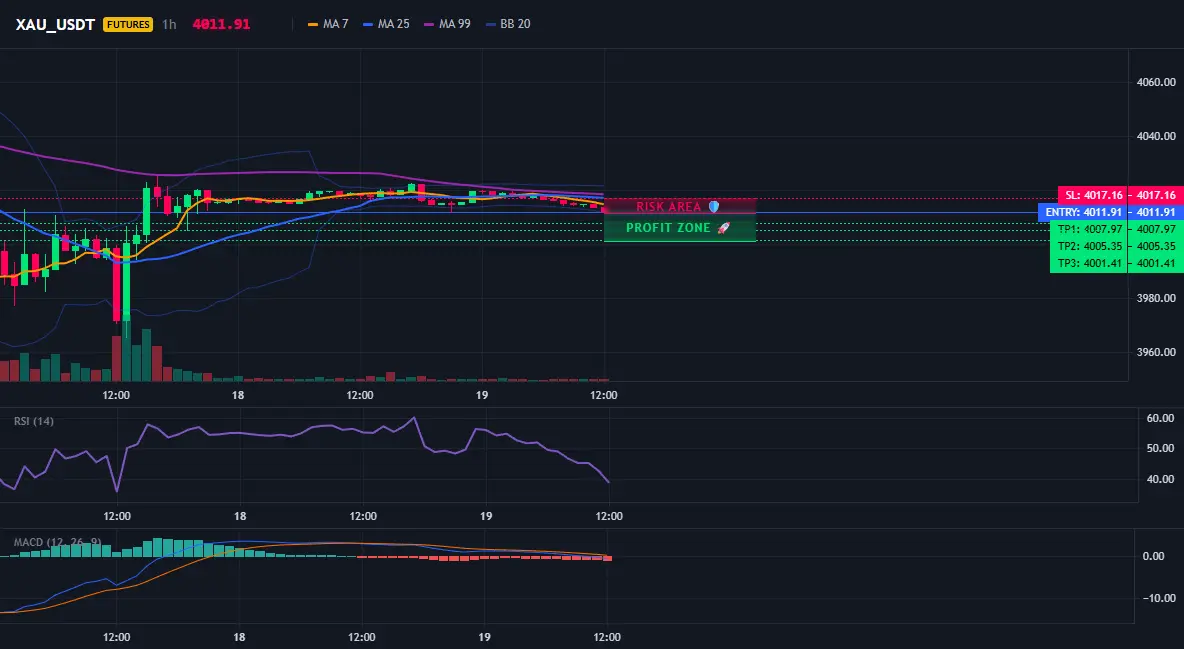Viewport: 1184px width, 649px height.
Task: Select the SL: 4017.16 price tag
Action: (1092, 195)
